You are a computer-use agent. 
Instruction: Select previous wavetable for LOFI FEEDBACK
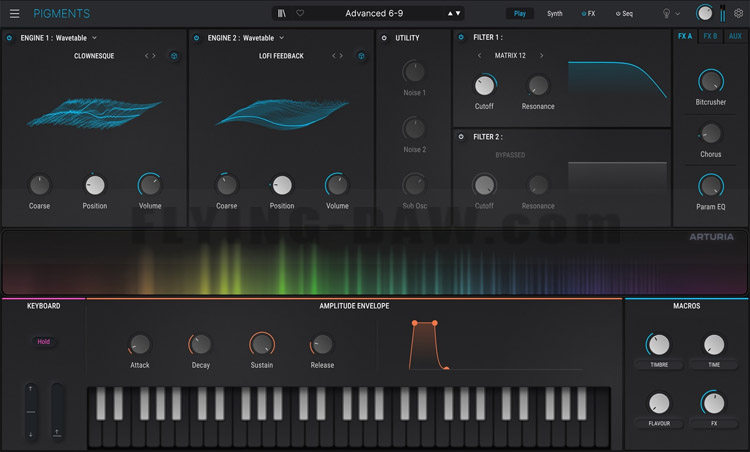334,56
